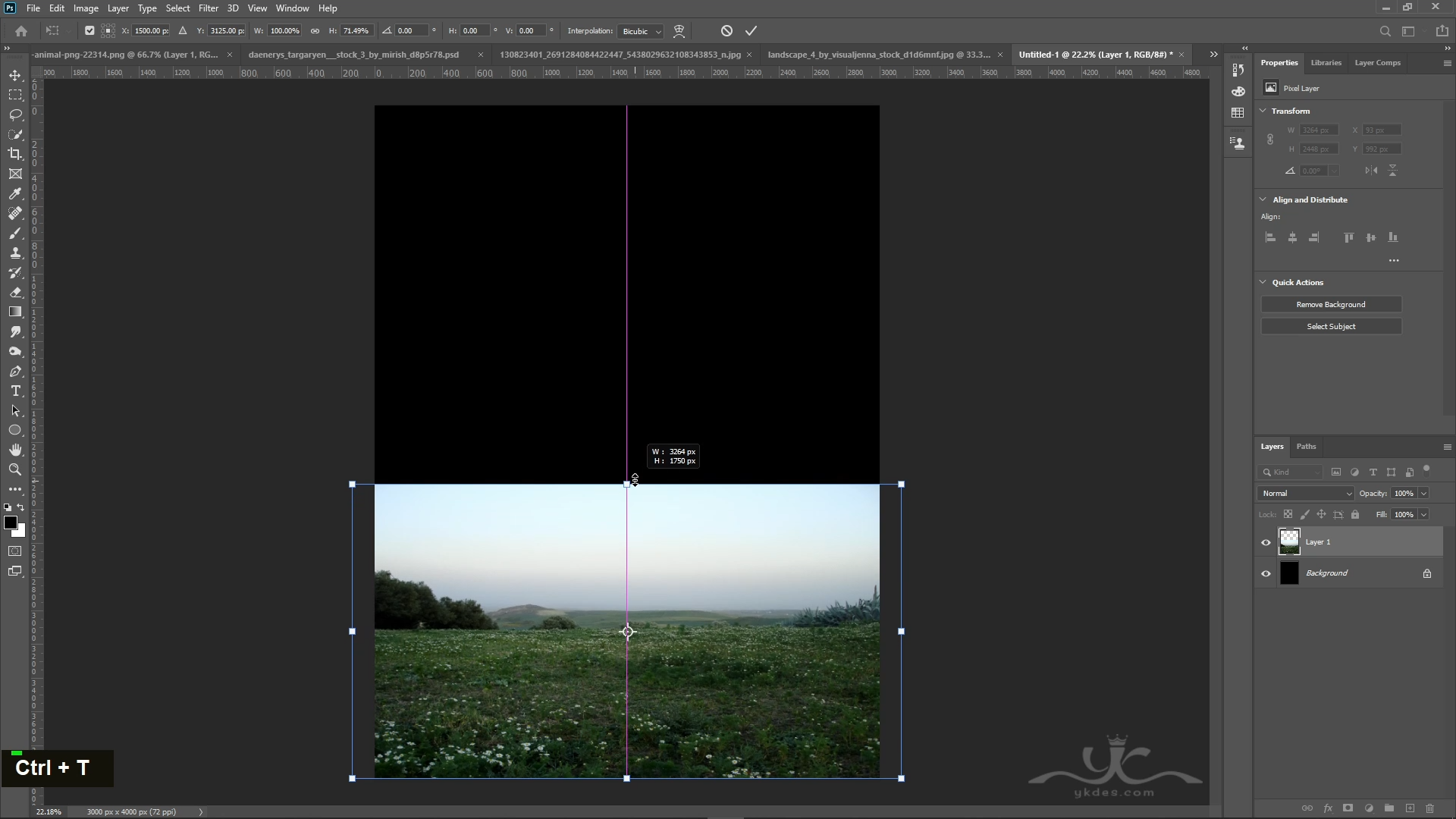Open the Opacity dropdown arrow

pyautogui.click(x=1423, y=494)
